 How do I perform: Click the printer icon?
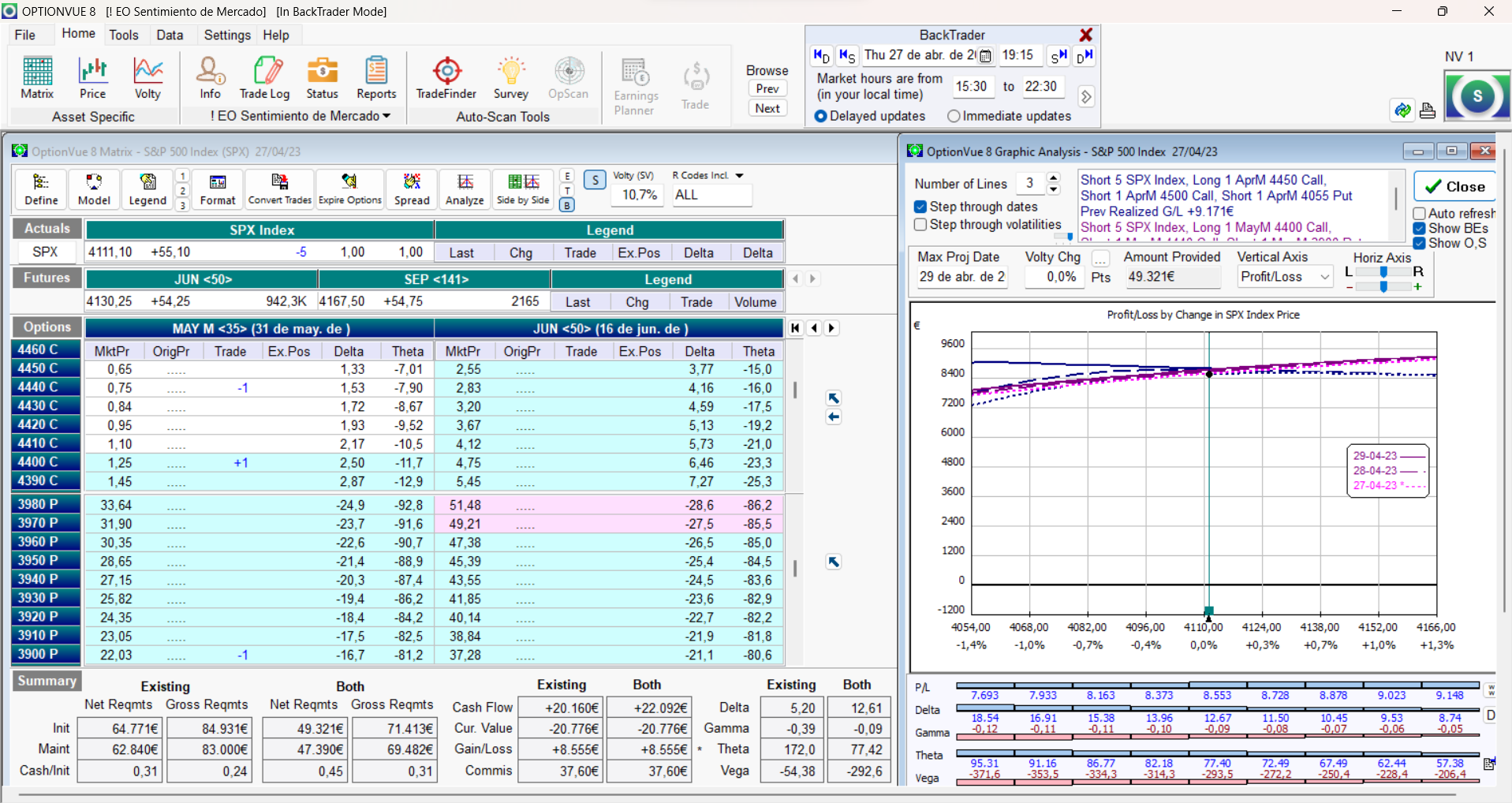tap(1428, 110)
